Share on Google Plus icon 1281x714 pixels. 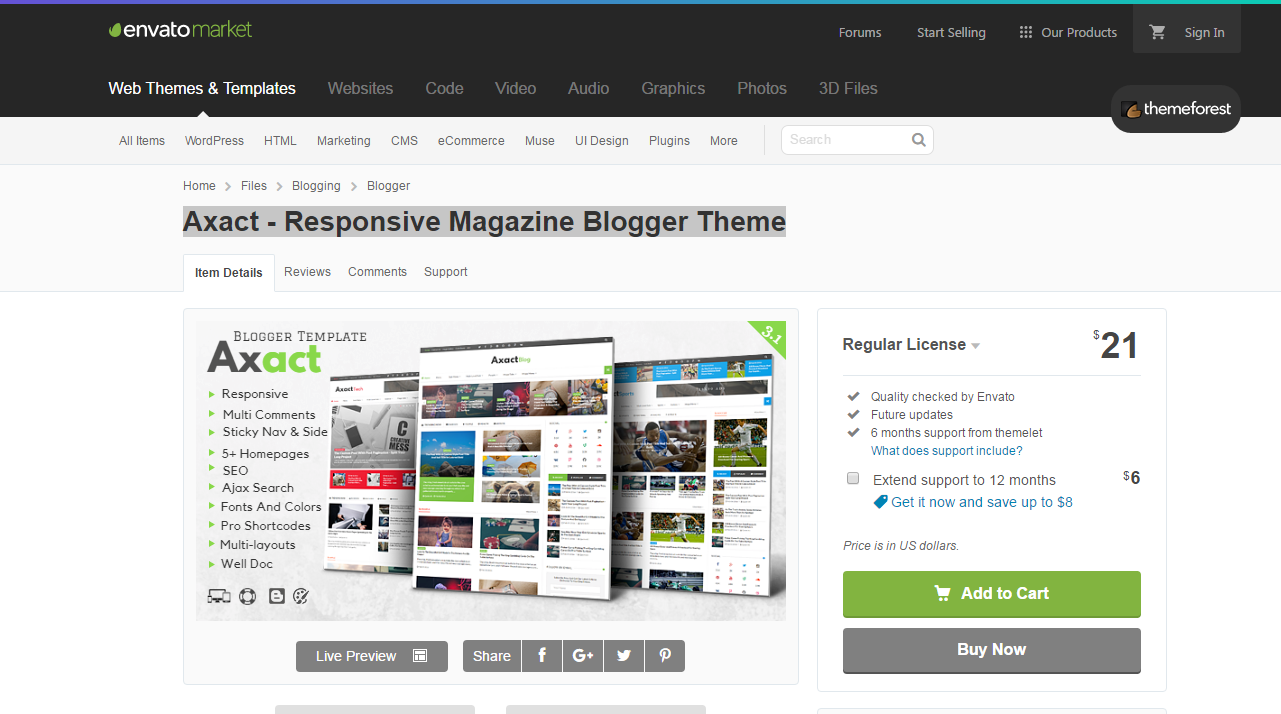(583, 656)
